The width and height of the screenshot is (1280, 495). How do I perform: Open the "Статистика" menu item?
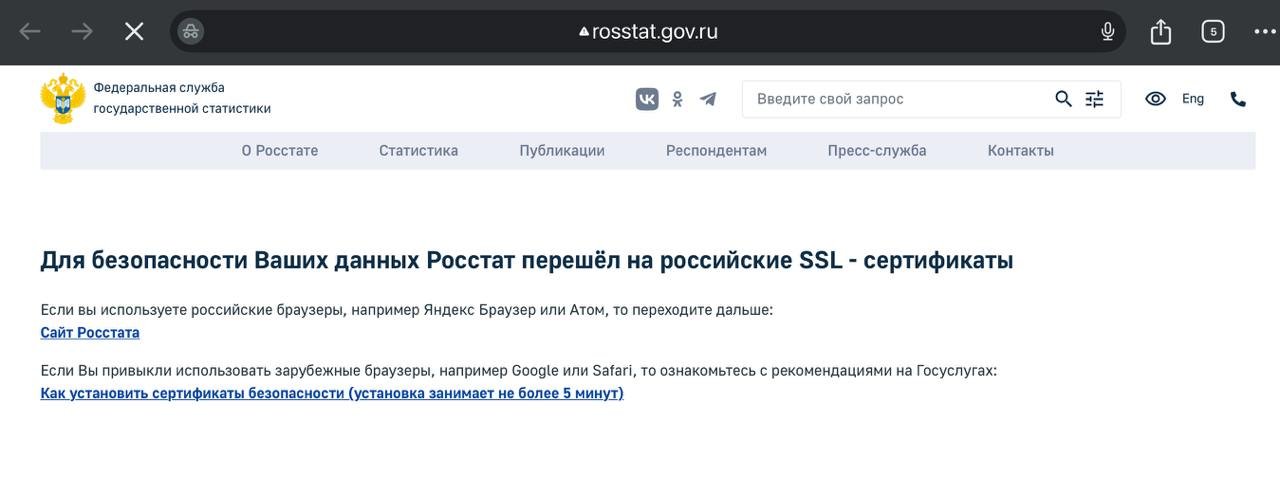(418, 151)
